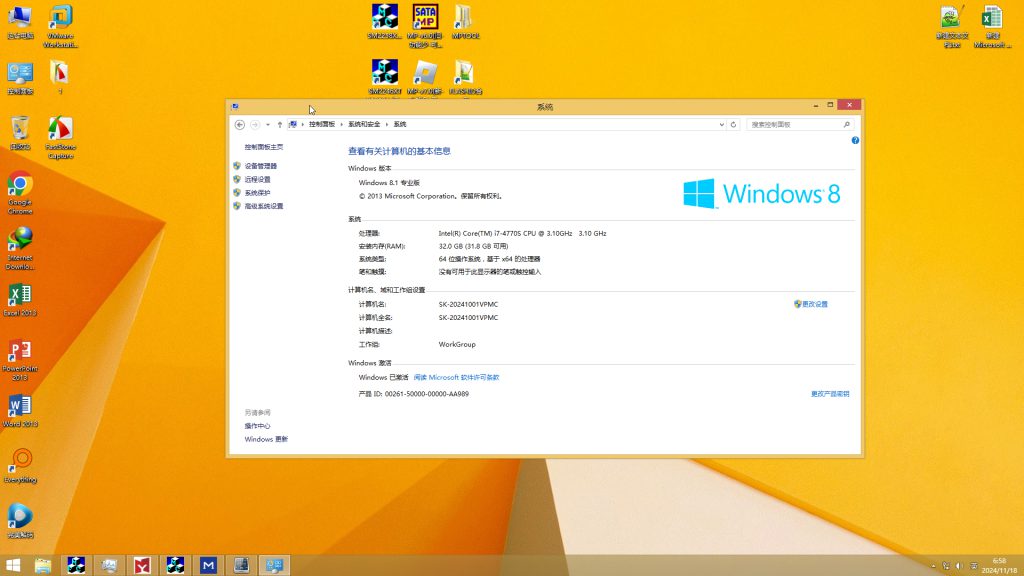Launch PowerPoint 2013 desktop shortcut
Screen dimensions: 1024x576
(x=20, y=352)
